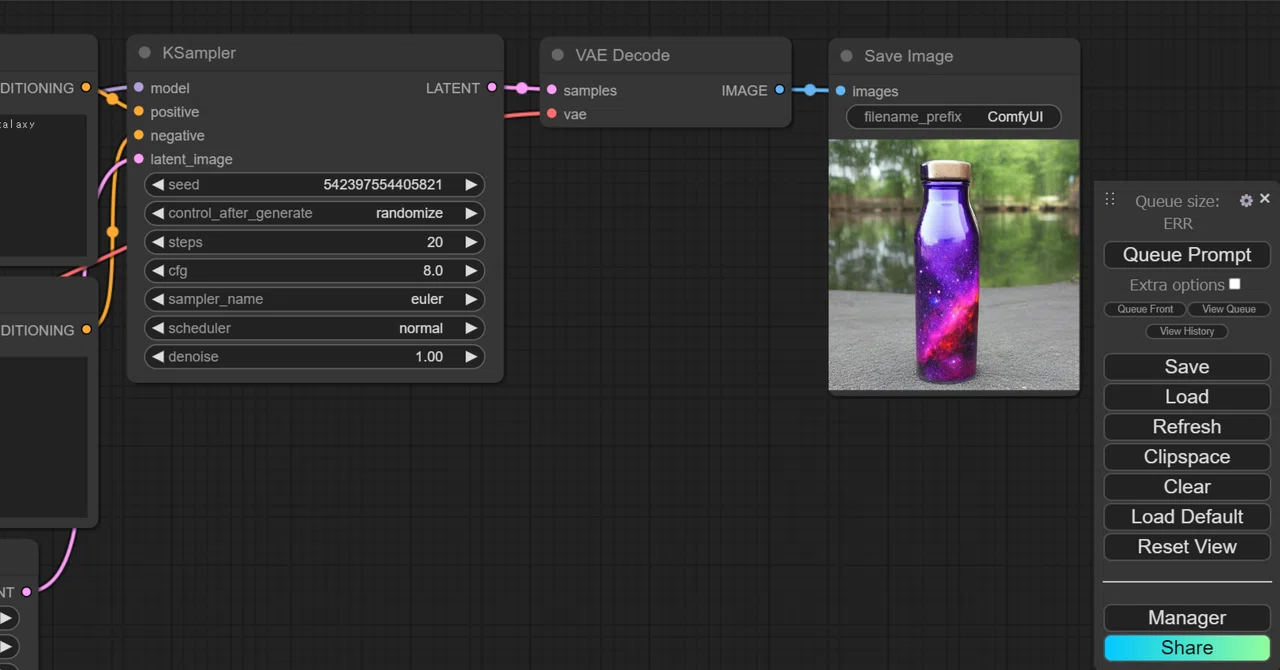Raise the cfg value with right arrow
Screen dimensions: 1280x670
(471, 271)
